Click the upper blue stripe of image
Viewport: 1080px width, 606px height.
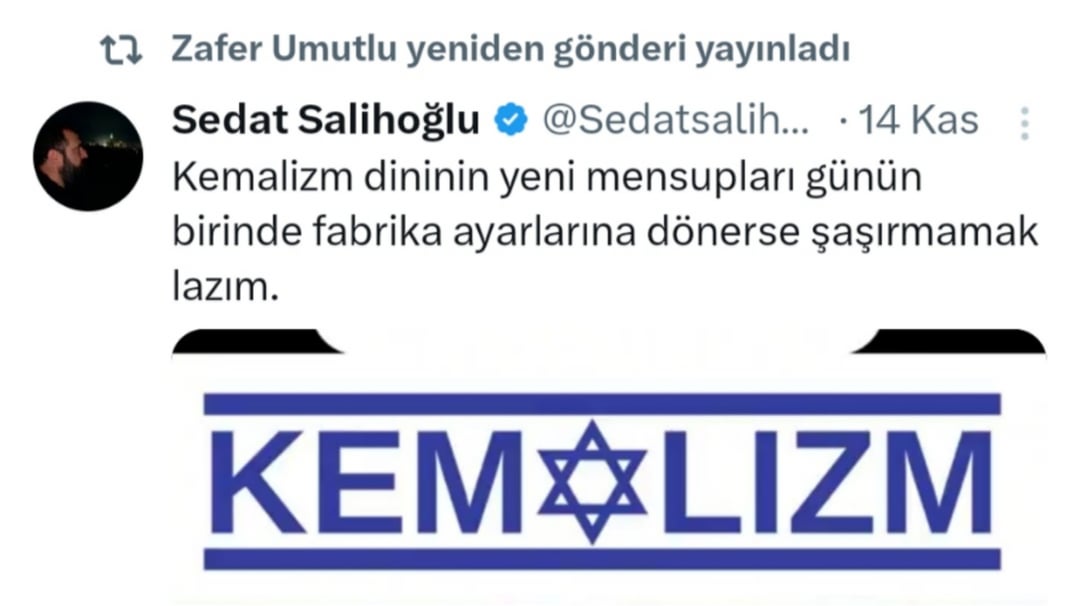tap(602, 404)
